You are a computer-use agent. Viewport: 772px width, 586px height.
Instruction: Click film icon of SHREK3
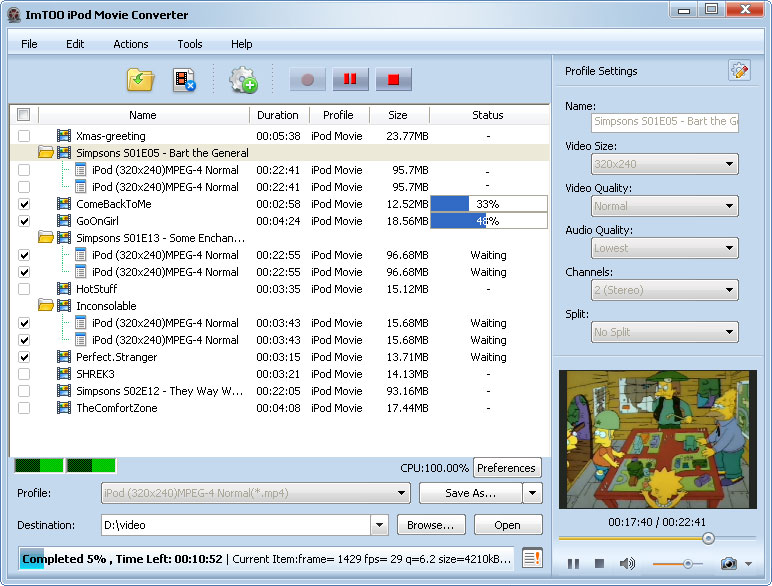[64, 374]
